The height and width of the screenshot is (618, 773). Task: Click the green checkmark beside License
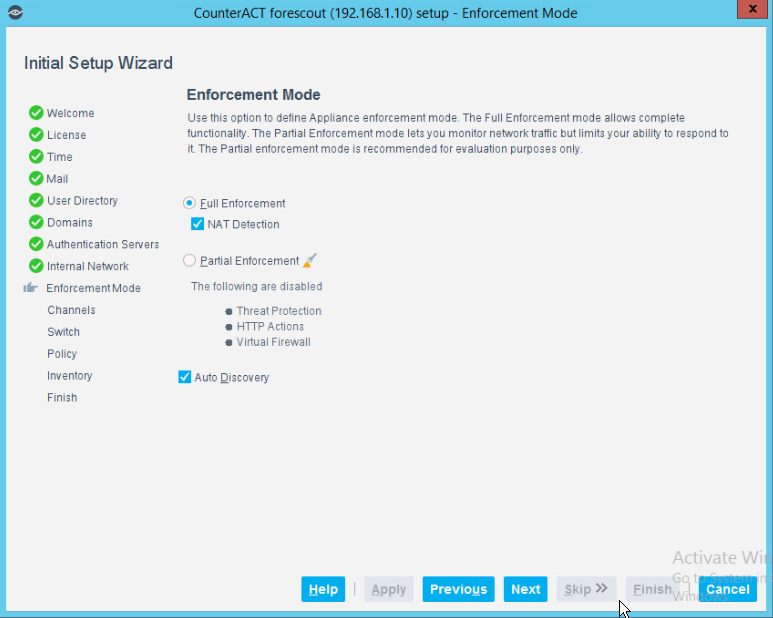click(36, 135)
